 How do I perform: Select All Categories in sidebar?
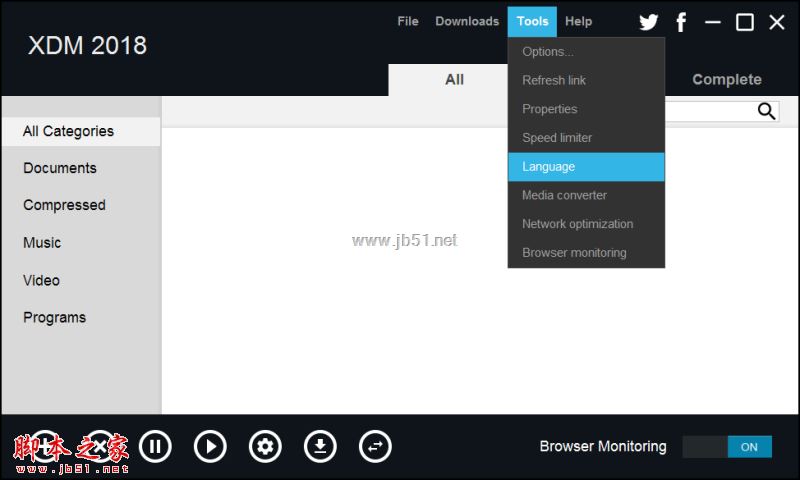(x=81, y=132)
